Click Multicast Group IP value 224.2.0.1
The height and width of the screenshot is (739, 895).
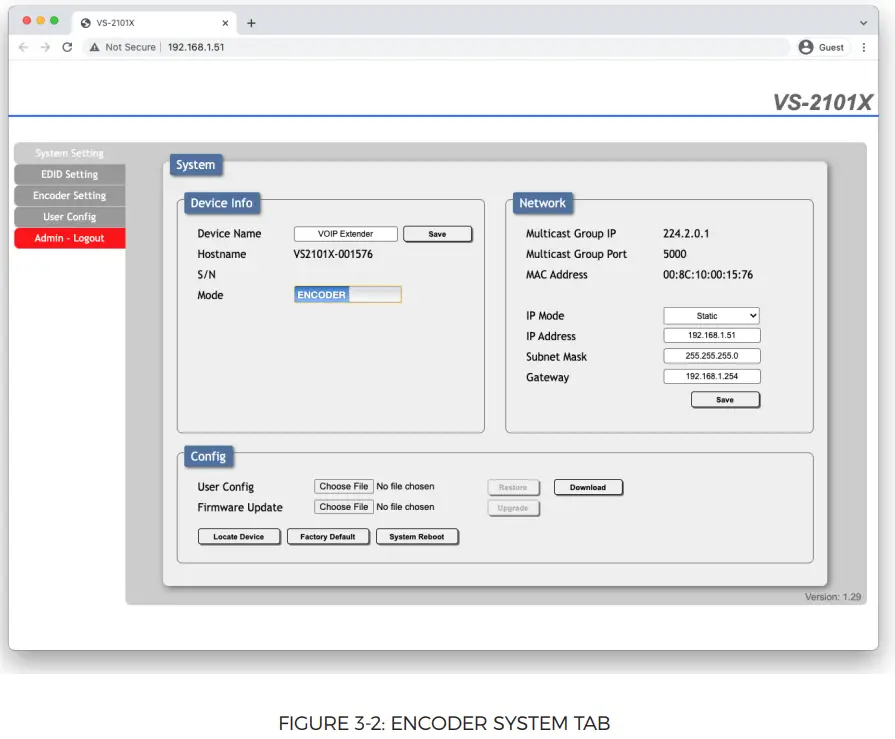pyautogui.click(x=686, y=233)
